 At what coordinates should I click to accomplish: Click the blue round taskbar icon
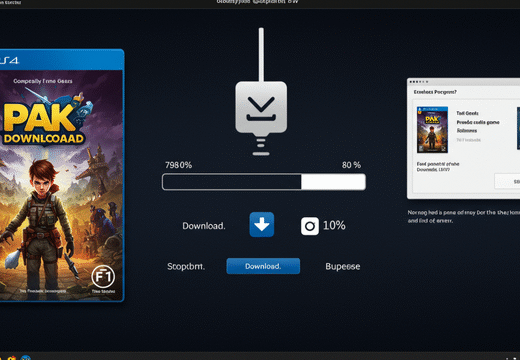click(25, 358)
